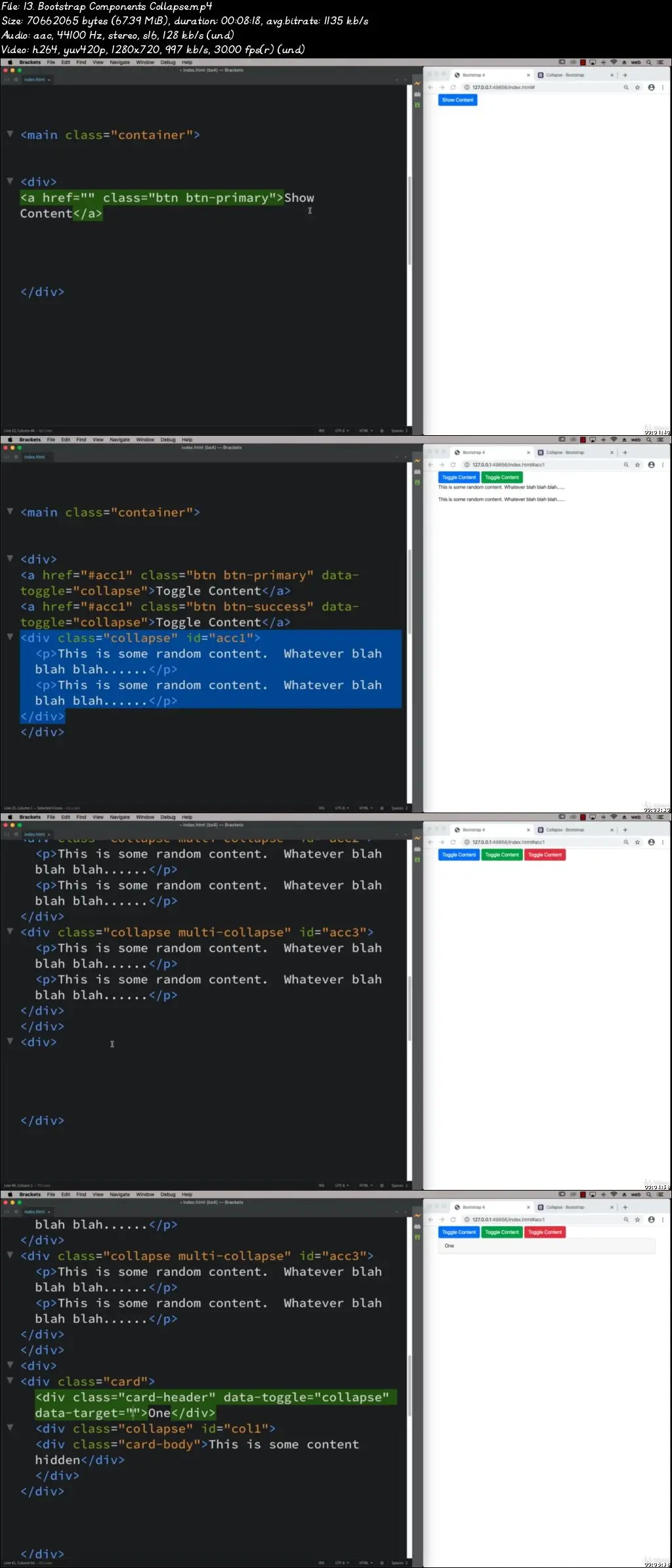Viewport: 672px width, 1568px height.
Task: Open Notification Center icon in first frame menu bar
Action: pos(660,62)
